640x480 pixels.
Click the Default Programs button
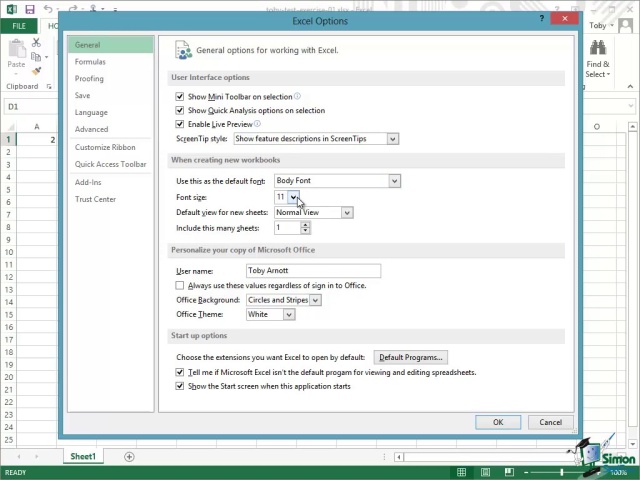pos(411,357)
